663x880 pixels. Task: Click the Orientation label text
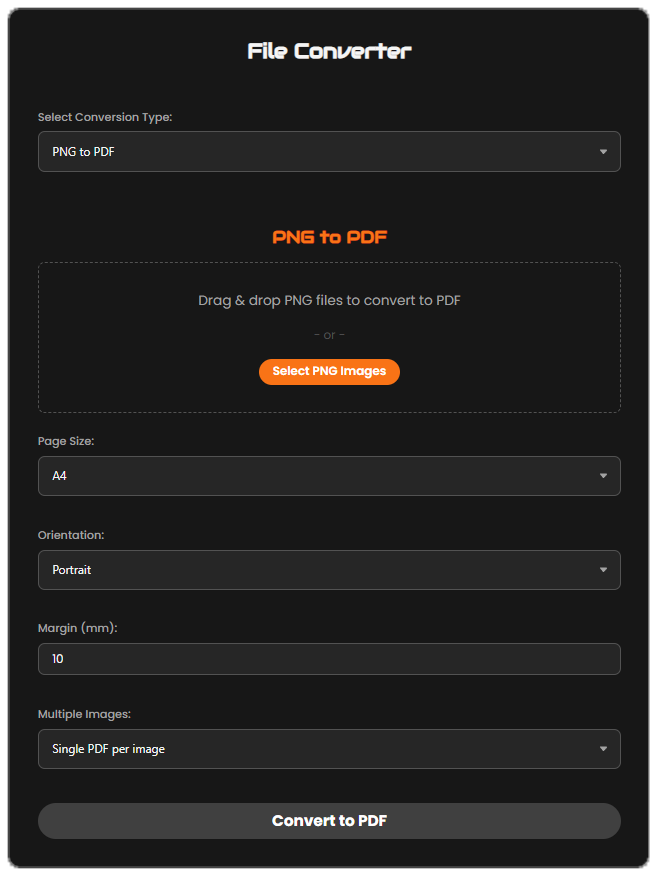tap(70, 535)
